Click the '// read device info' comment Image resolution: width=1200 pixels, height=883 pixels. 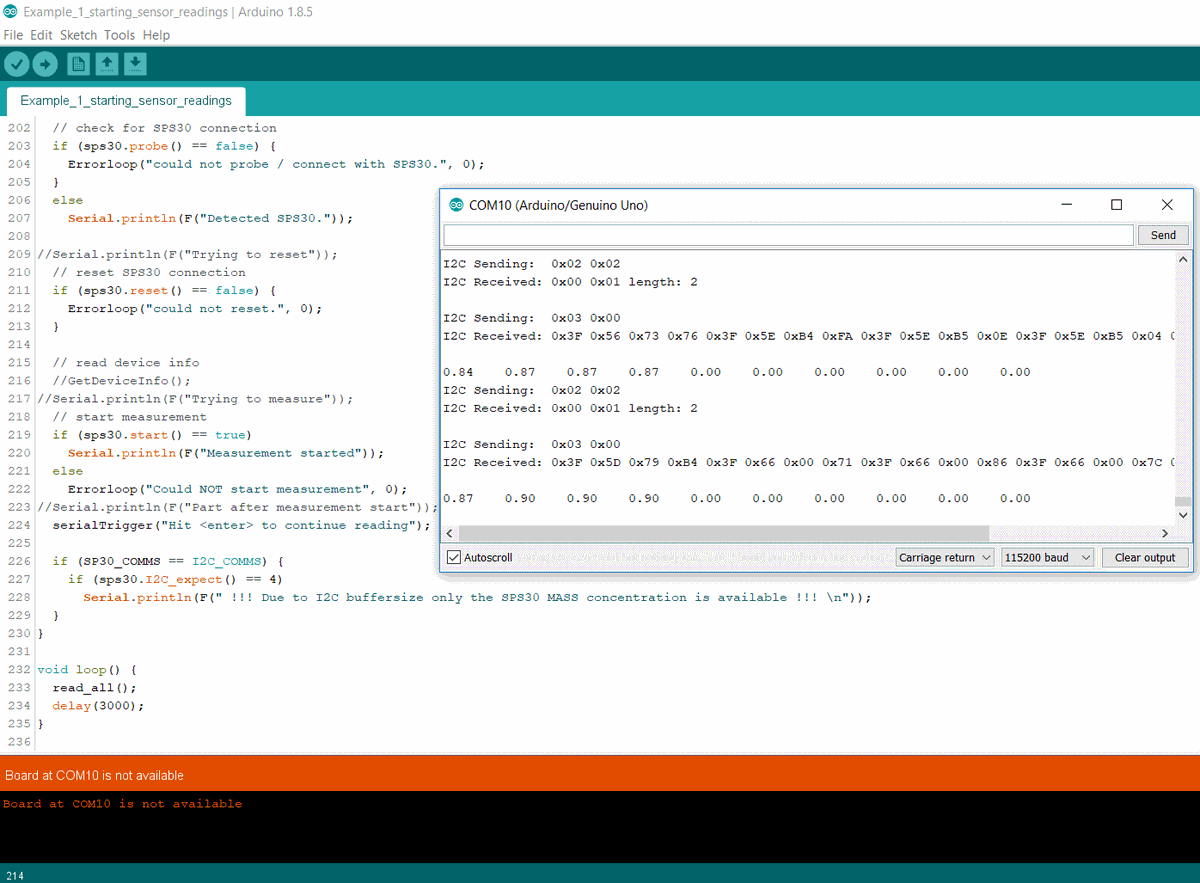[125, 363]
